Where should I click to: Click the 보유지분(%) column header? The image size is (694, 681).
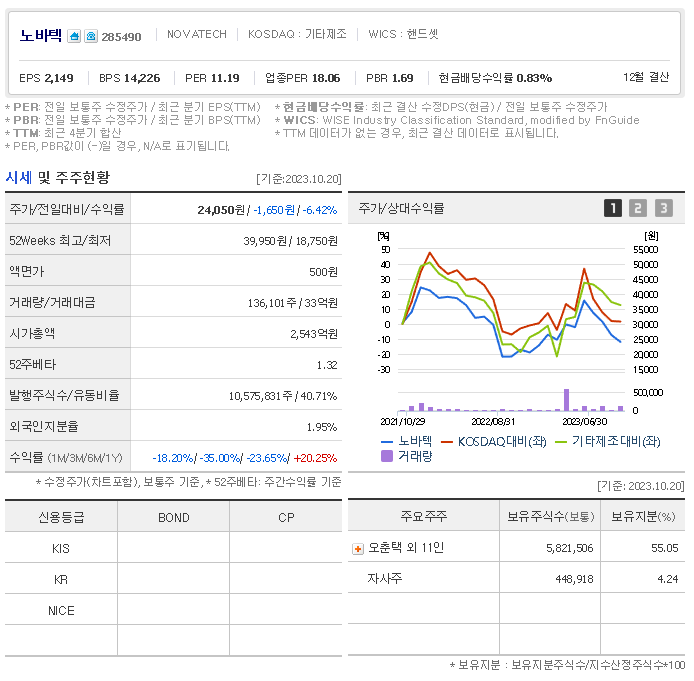pos(643,516)
